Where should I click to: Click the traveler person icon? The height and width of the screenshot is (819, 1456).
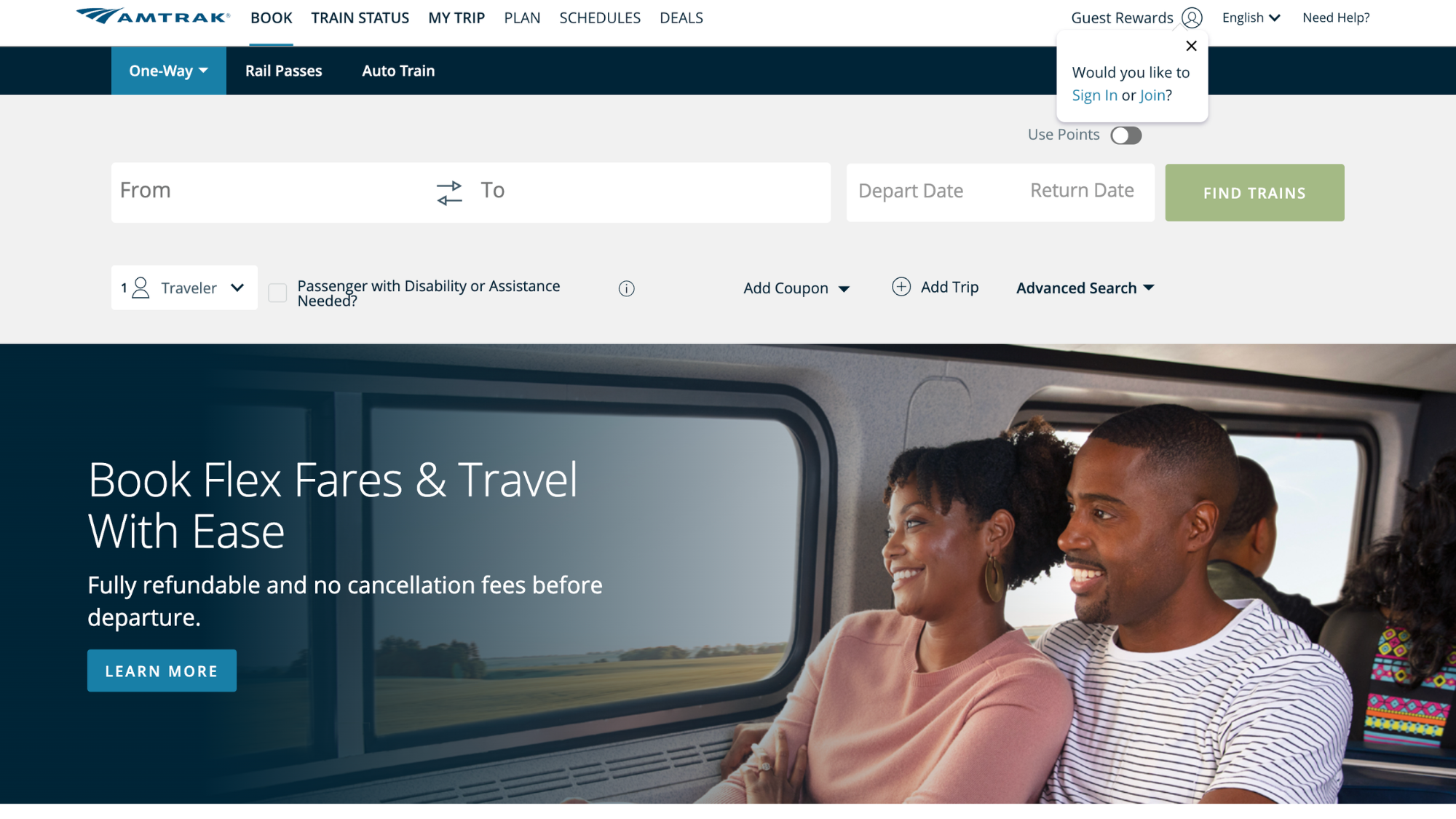[141, 288]
